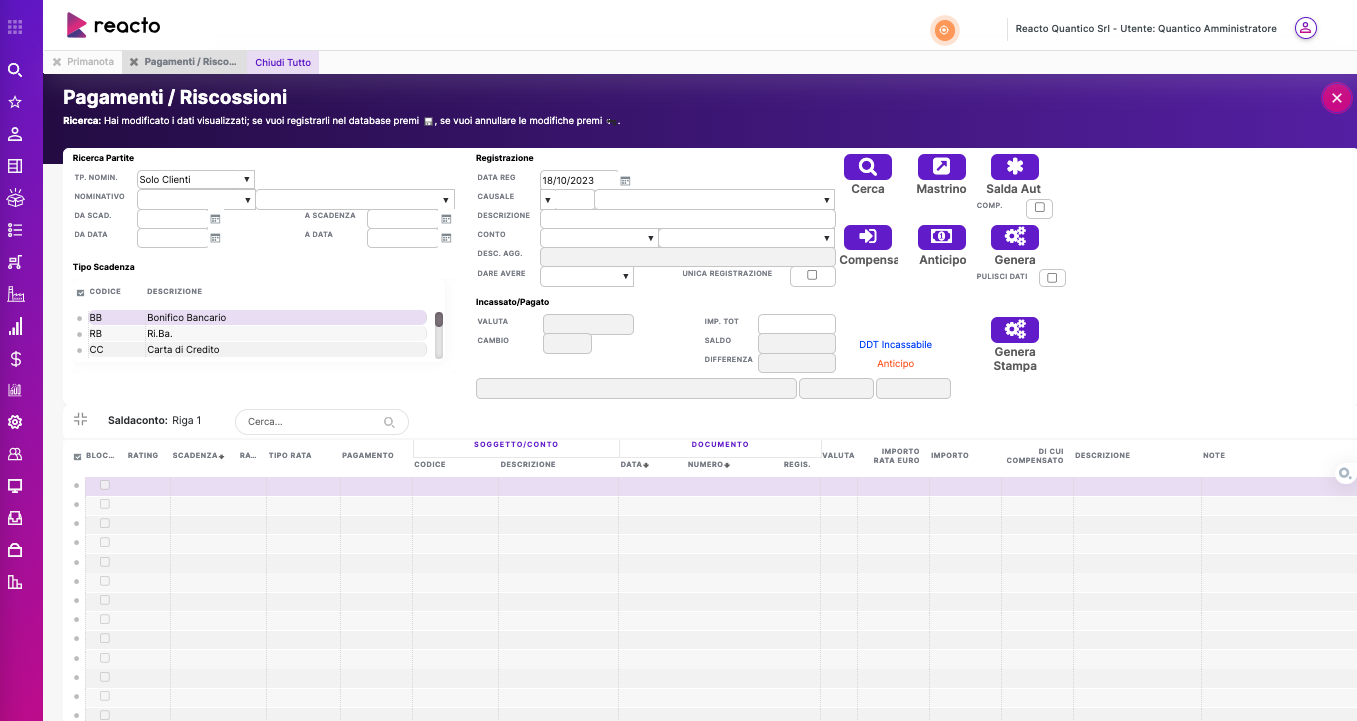Check the Bloc. checkbox of first grid row
Screen dimensions: 1357x721
pyautogui.click(x=105, y=485)
